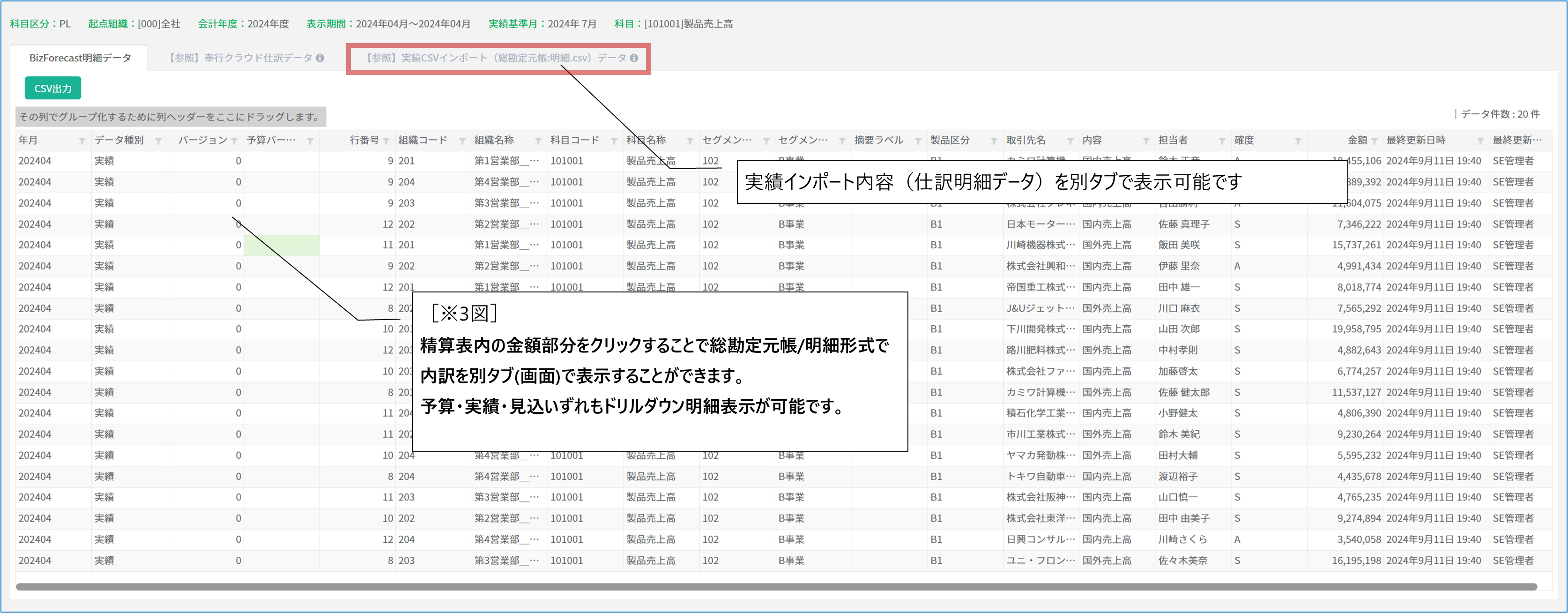1568x613 pixels.
Task: Open filter for 金額 column
Action: pyautogui.click(x=1375, y=141)
